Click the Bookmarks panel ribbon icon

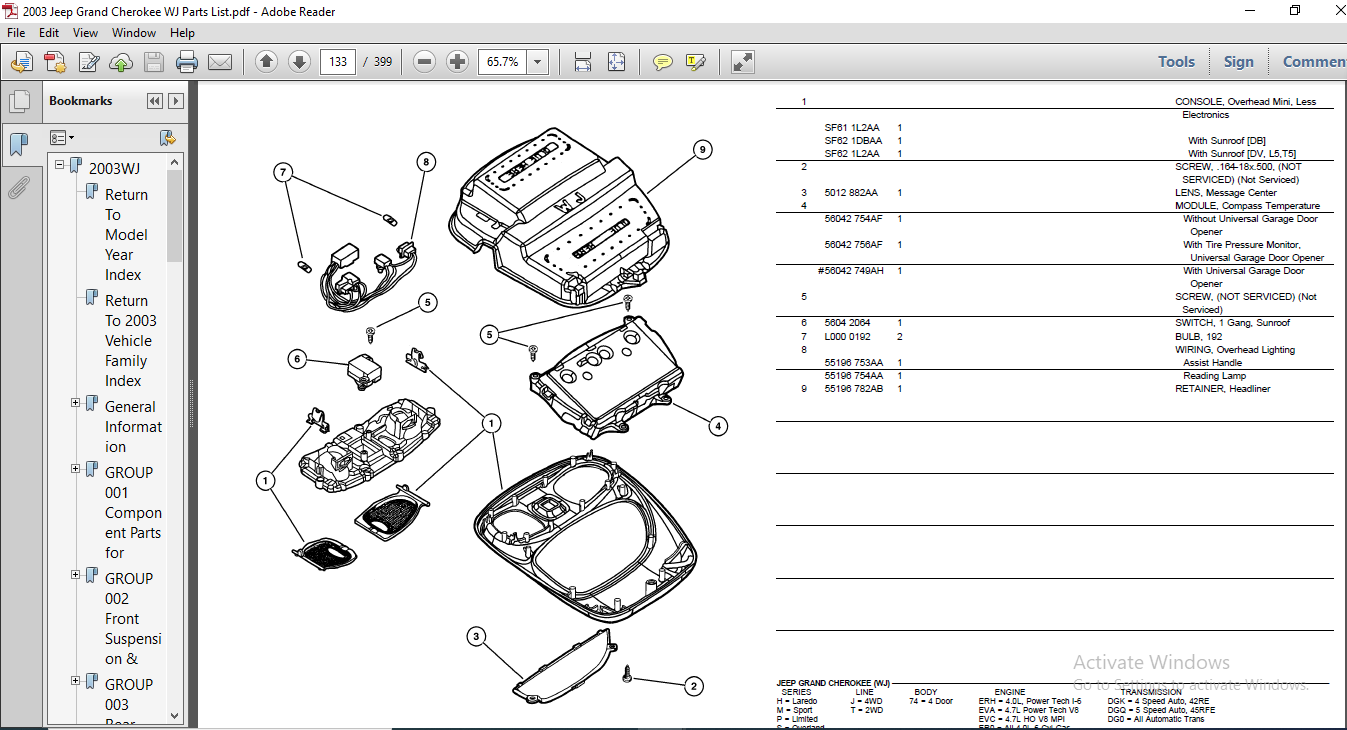point(19,146)
